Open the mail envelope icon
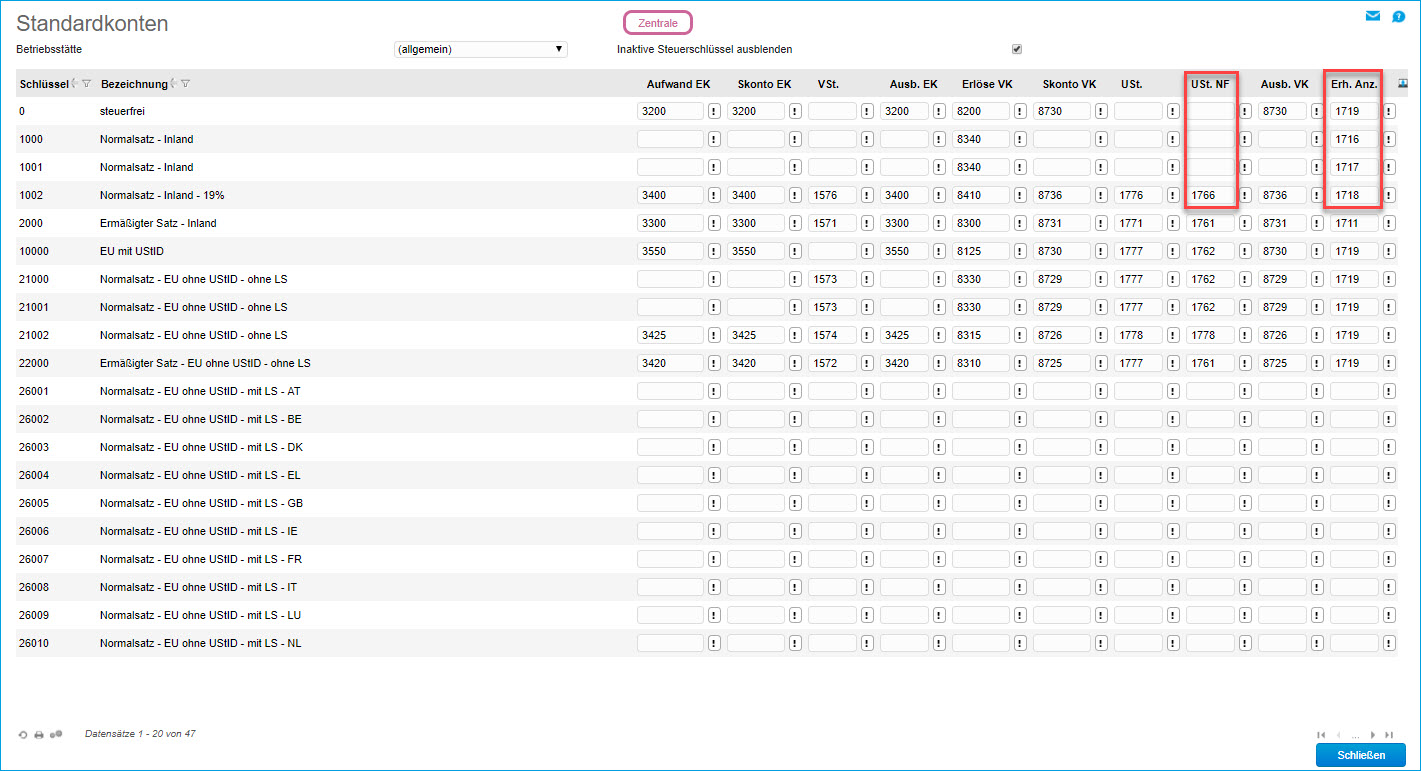Screen dimensions: 1421x771 pos(1373,16)
